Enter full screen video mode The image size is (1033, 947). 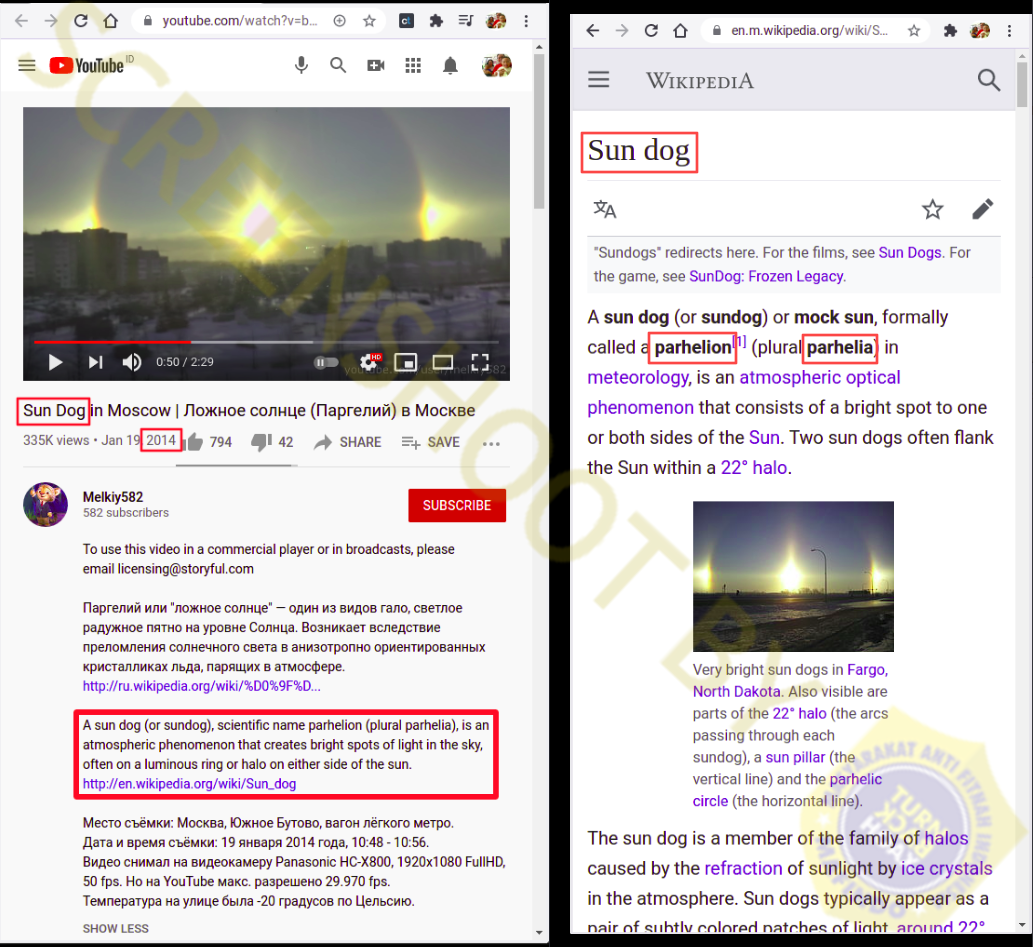click(480, 362)
